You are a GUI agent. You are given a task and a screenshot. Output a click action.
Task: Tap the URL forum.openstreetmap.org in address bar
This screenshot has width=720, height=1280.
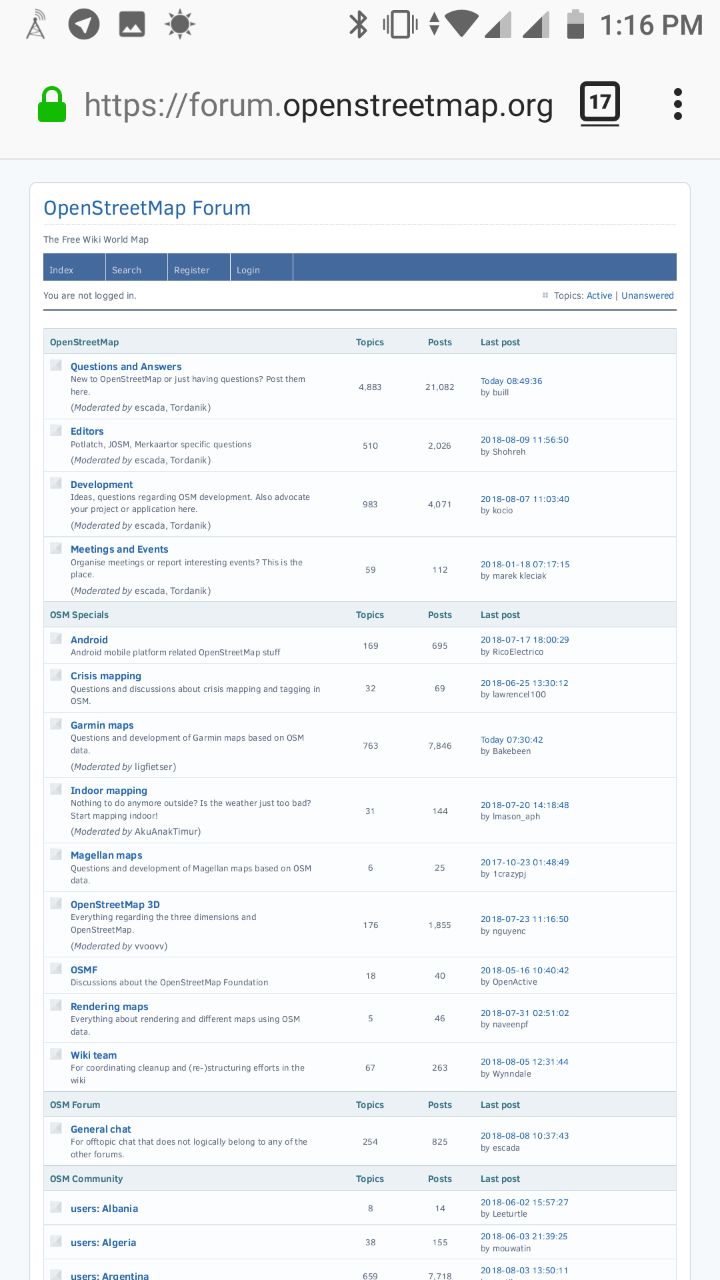(x=318, y=105)
